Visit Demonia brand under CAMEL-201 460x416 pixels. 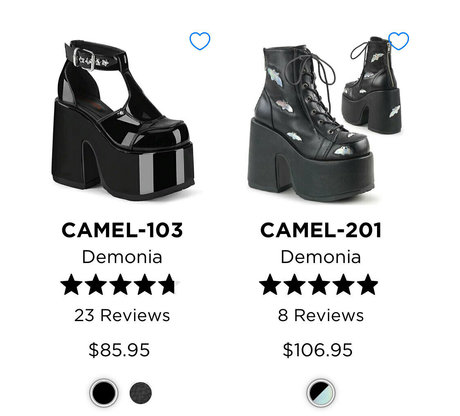pyautogui.click(x=321, y=257)
